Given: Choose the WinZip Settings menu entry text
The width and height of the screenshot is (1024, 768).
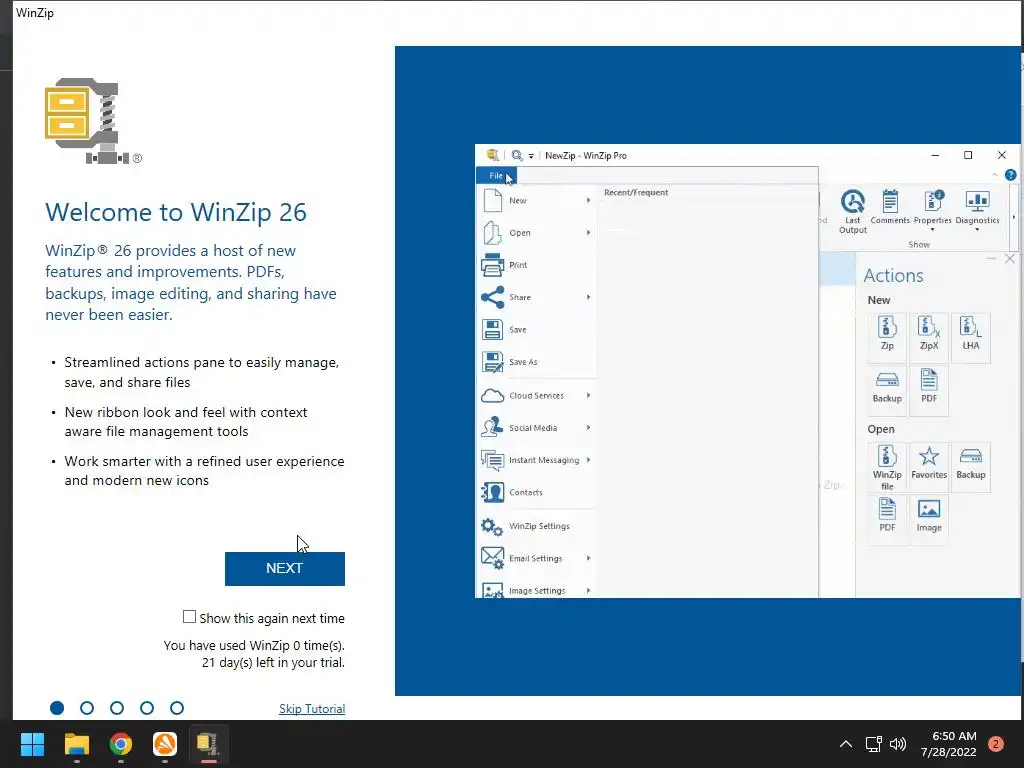Looking at the screenshot, I should point(539,526).
